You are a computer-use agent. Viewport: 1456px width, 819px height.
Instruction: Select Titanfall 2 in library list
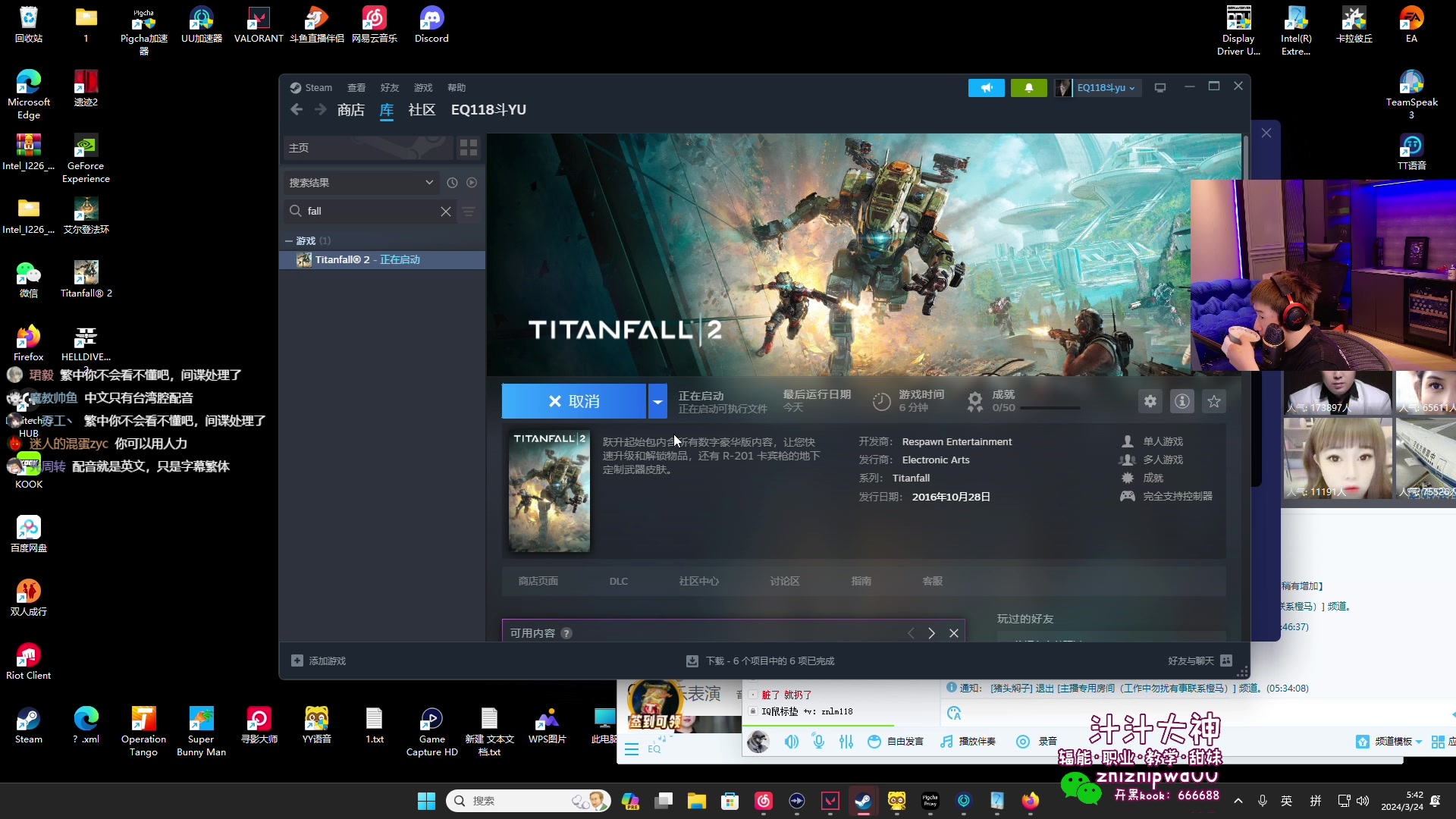pyautogui.click(x=382, y=260)
